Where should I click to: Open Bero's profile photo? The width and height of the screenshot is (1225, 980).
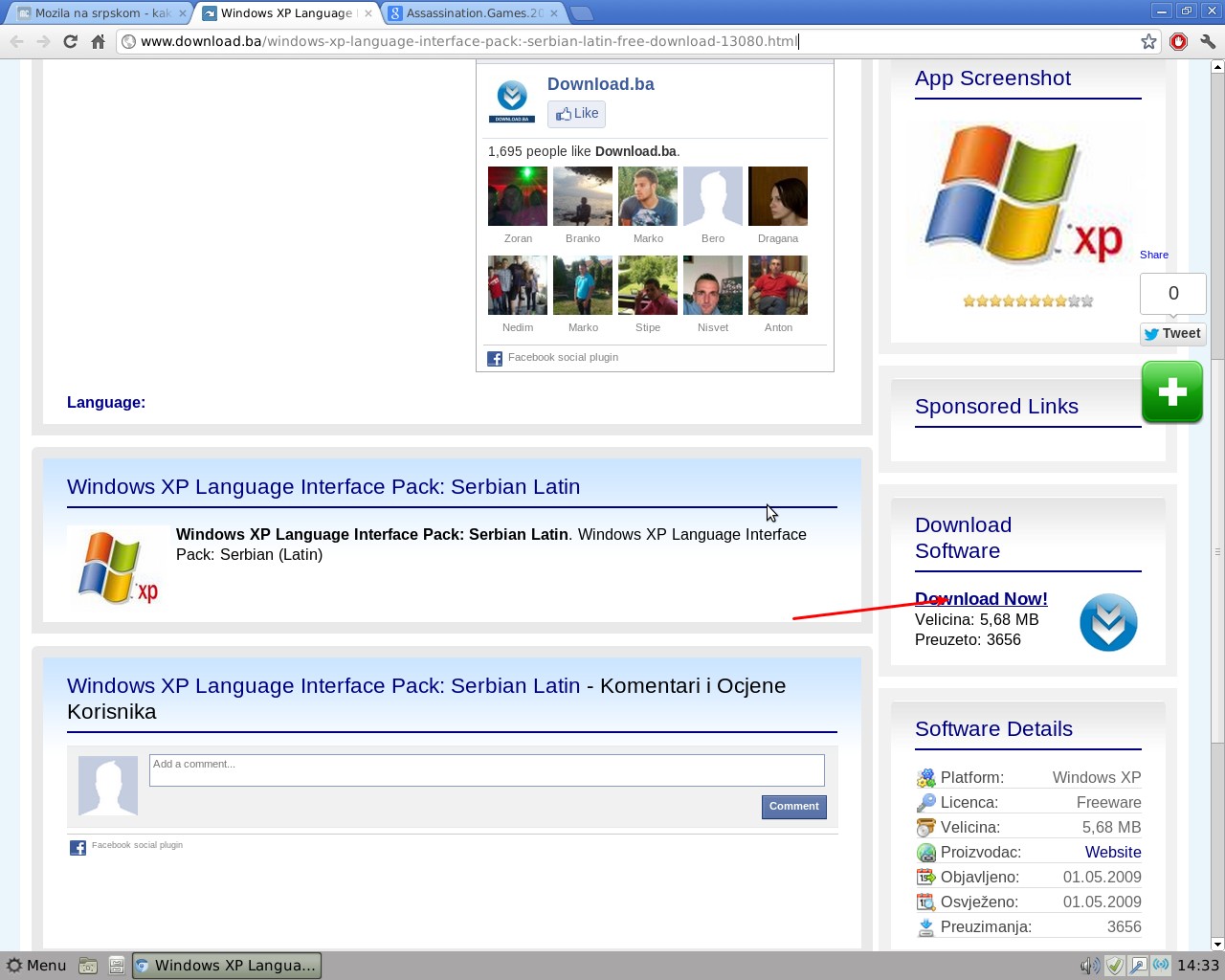[713, 196]
